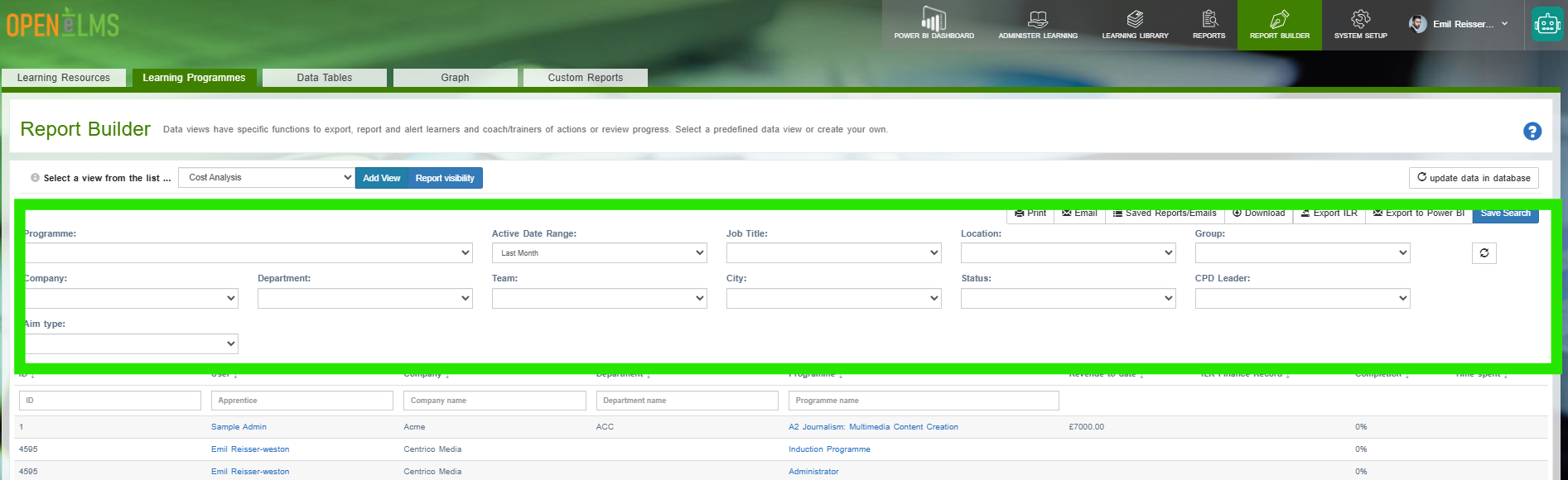Click the refresh filters icon button
Image resolution: width=1568 pixels, height=480 pixels.
(1484, 253)
